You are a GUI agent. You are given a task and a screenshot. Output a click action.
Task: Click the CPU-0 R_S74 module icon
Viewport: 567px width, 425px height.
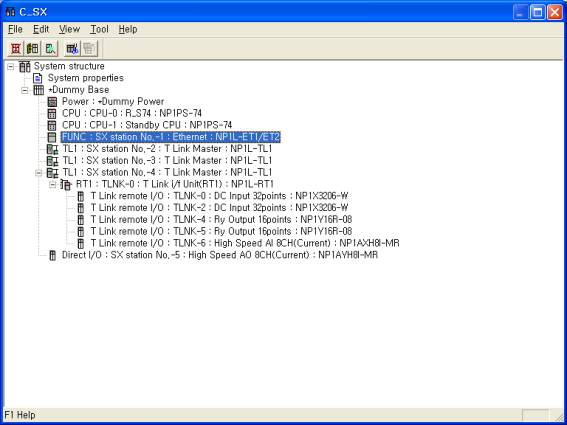point(52,114)
